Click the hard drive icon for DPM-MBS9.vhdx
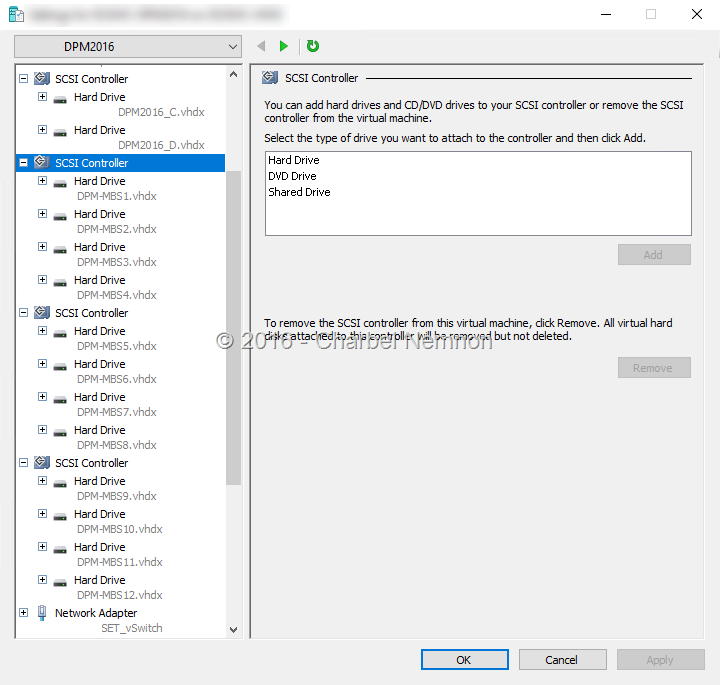 pos(60,483)
